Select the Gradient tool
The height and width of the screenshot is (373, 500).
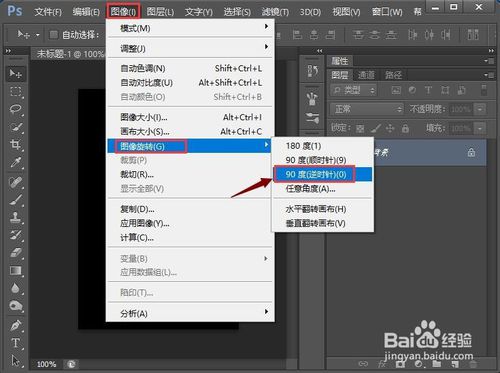click(15, 270)
